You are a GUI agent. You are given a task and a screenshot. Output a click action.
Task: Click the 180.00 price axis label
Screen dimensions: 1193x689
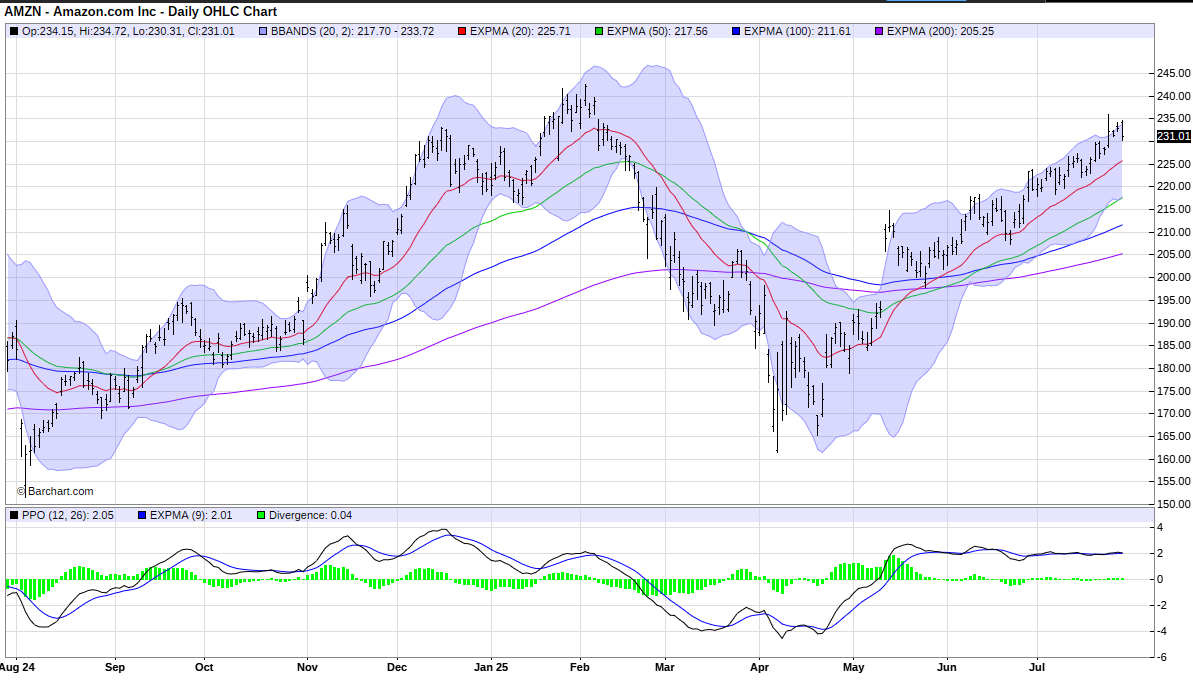(x=1173, y=368)
